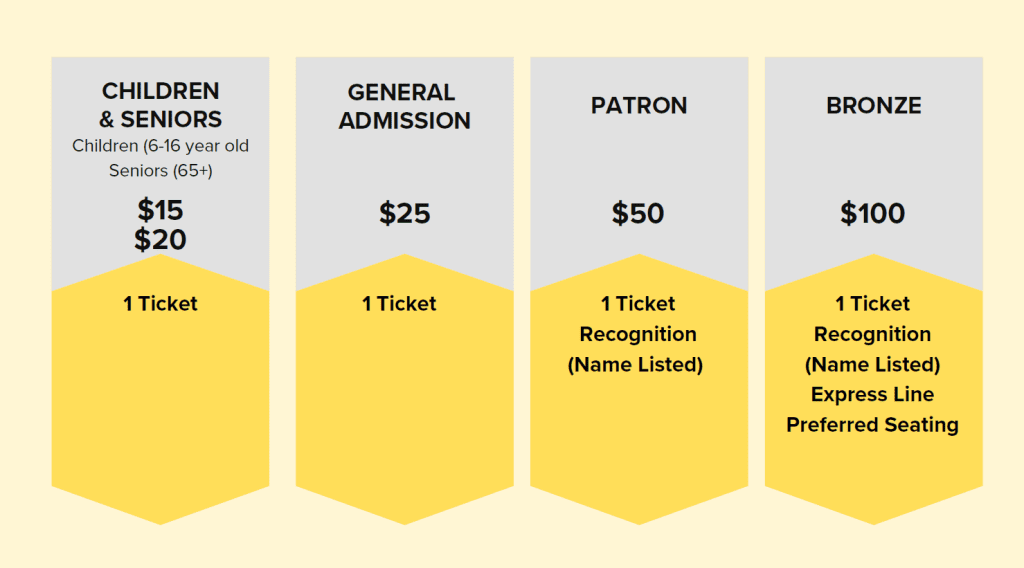Click the Patron tier heading

tap(639, 106)
